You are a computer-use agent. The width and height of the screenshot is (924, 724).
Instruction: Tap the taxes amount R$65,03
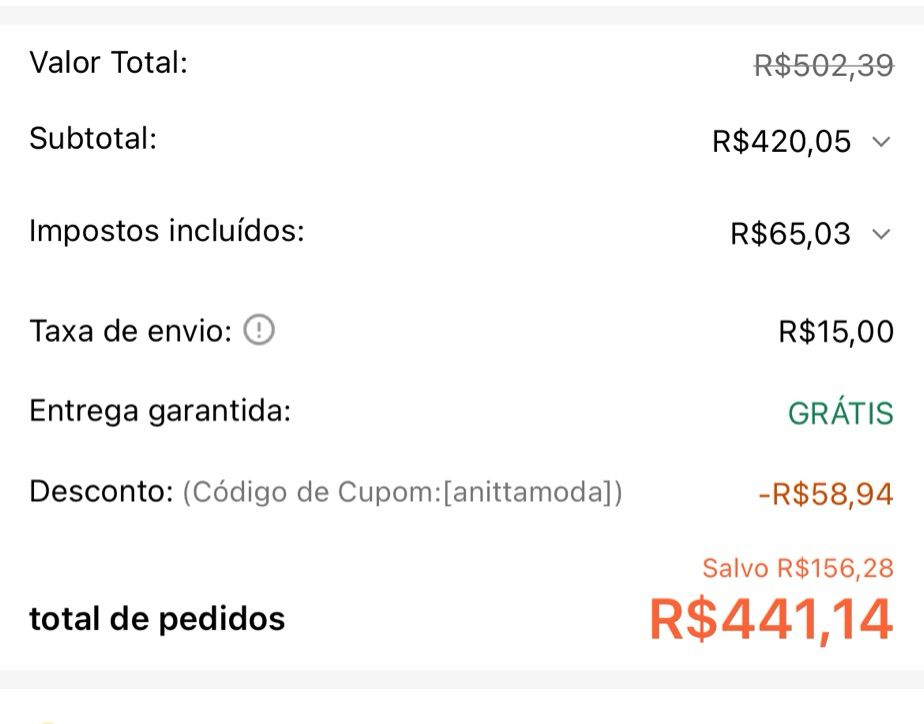click(790, 234)
